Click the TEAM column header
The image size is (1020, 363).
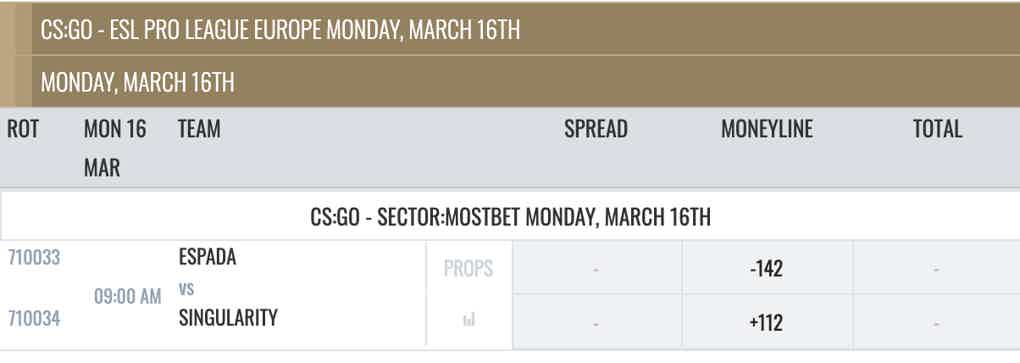[x=199, y=129]
